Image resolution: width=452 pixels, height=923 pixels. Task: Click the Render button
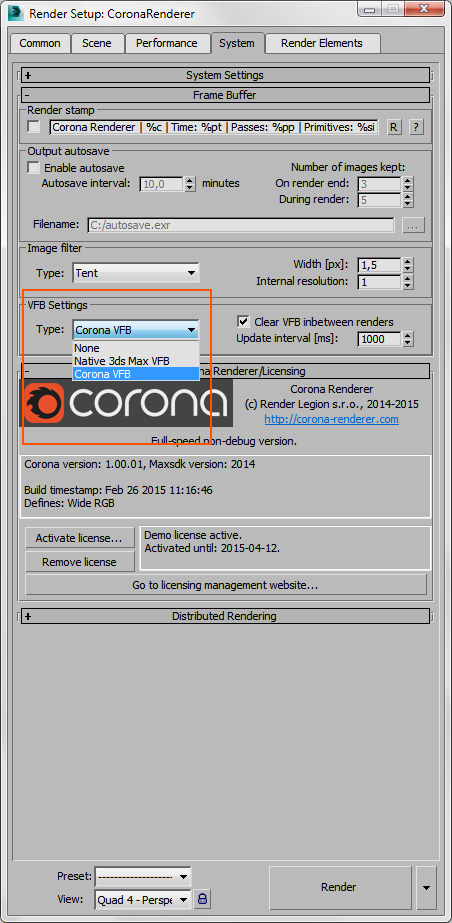pos(339,887)
